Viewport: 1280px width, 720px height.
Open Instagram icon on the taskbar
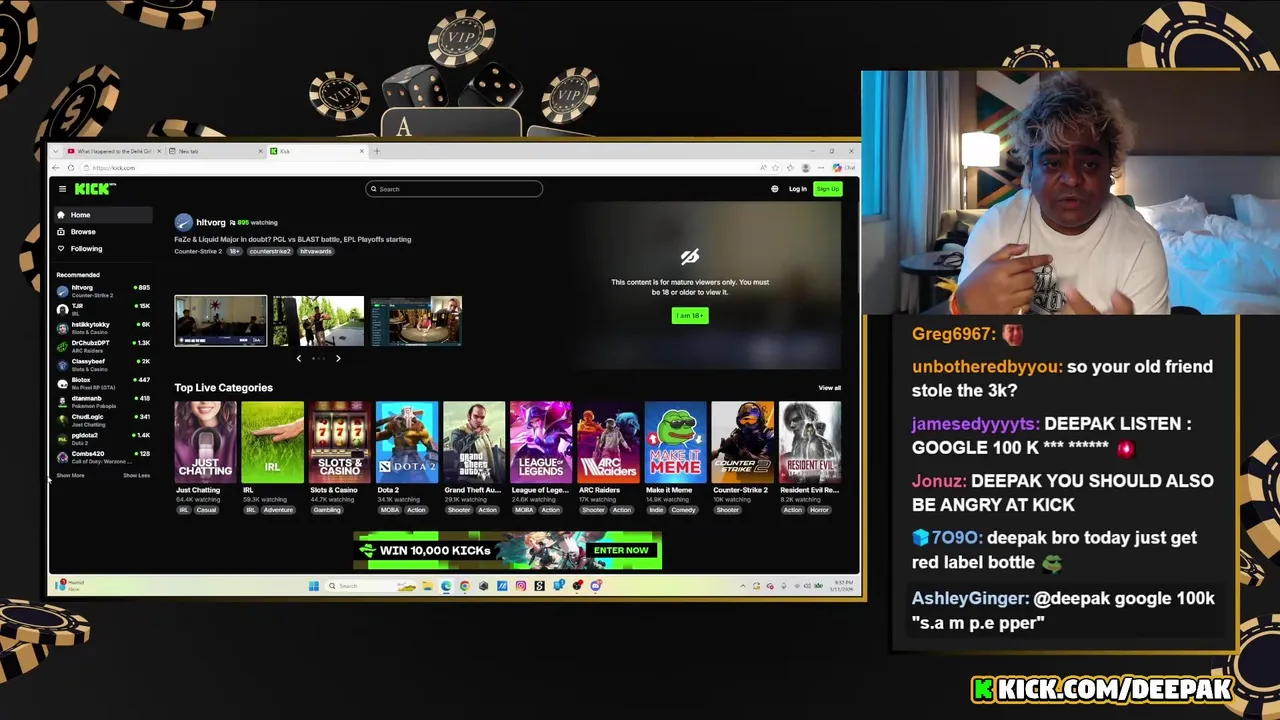click(521, 586)
